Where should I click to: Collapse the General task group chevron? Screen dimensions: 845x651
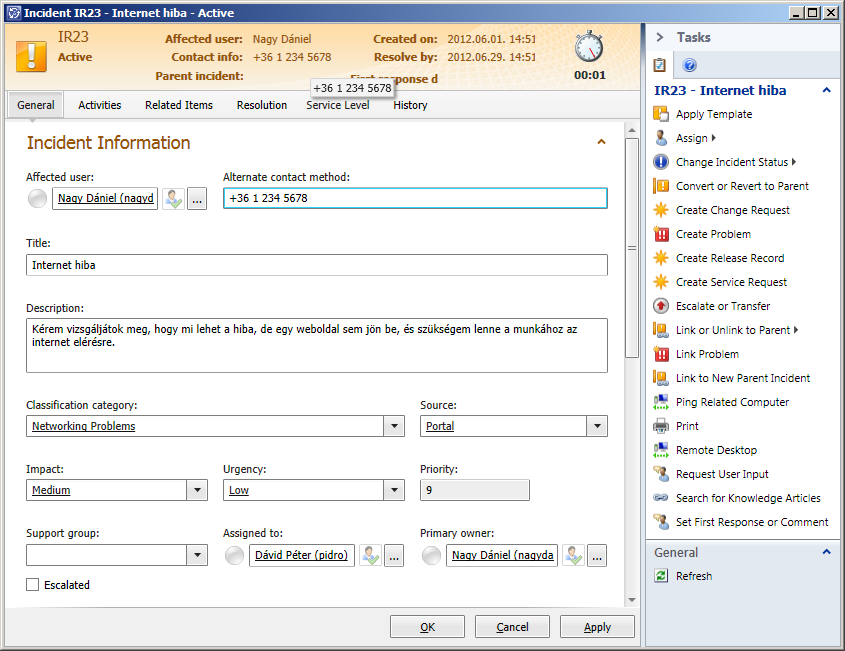click(826, 552)
